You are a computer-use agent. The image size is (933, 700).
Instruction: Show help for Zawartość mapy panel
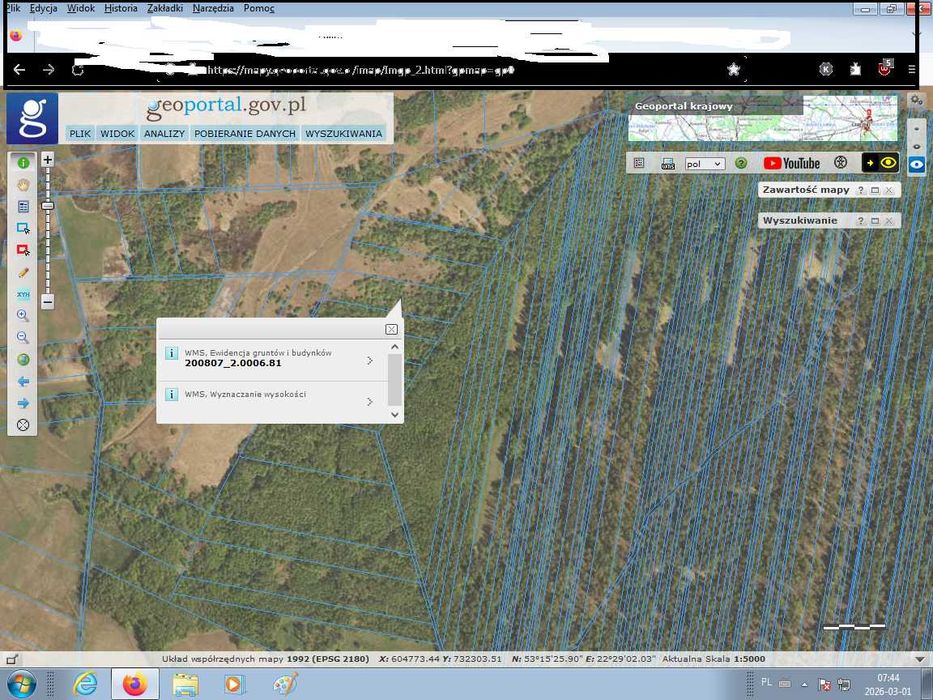coord(860,190)
